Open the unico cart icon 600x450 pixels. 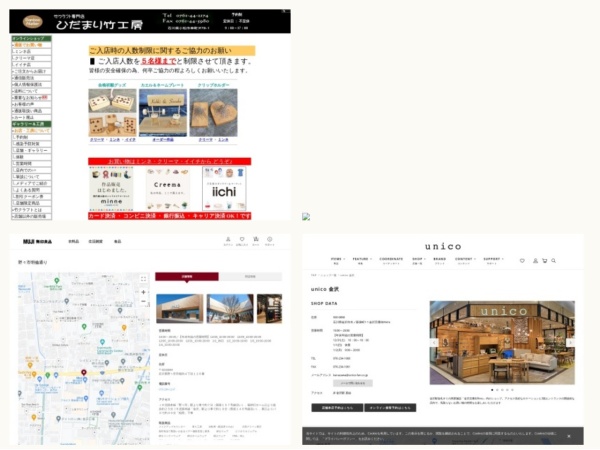(x=545, y=261)
